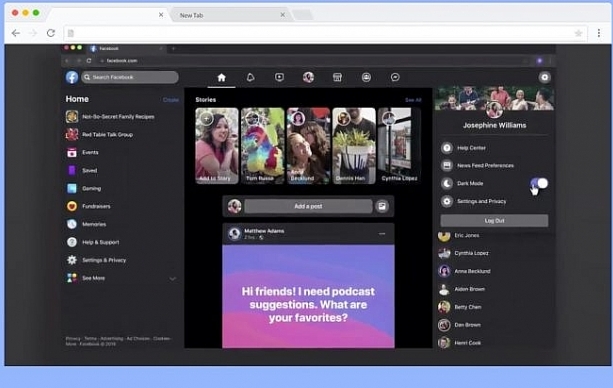Open the Add to Story thumbnail
The width and height of the screenshot is (613, 388).
coord(217,146)
